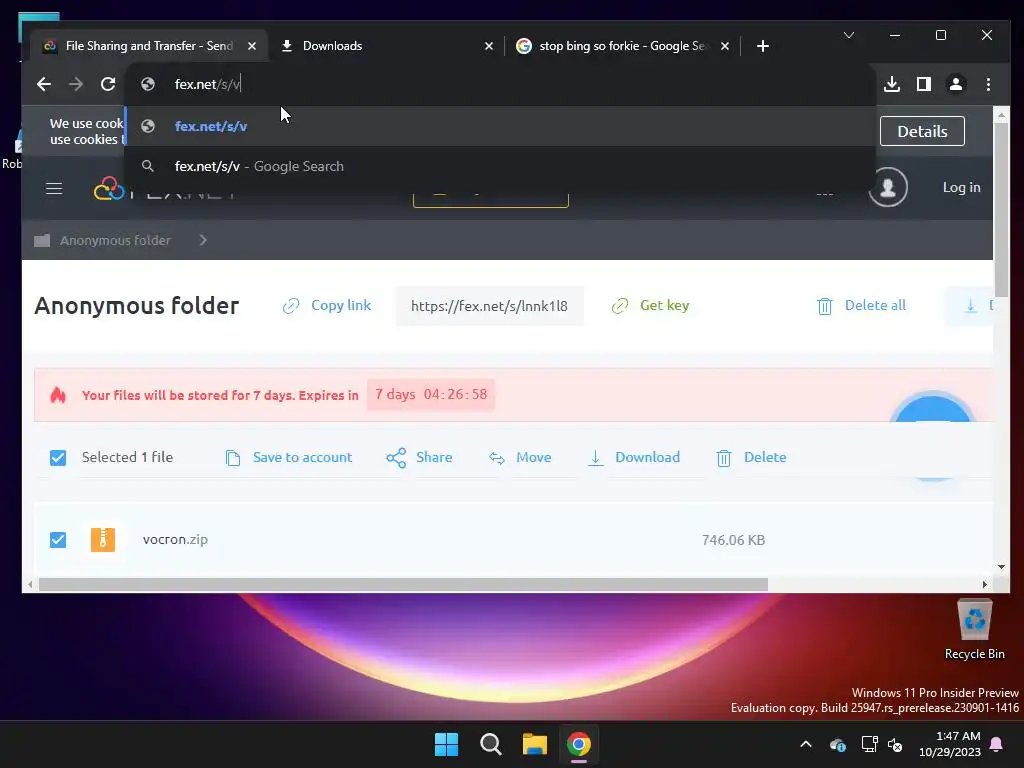Click the Delete trash icon in file actions
The width and height of the screenshot is (1024, 768).
[724, 458]
